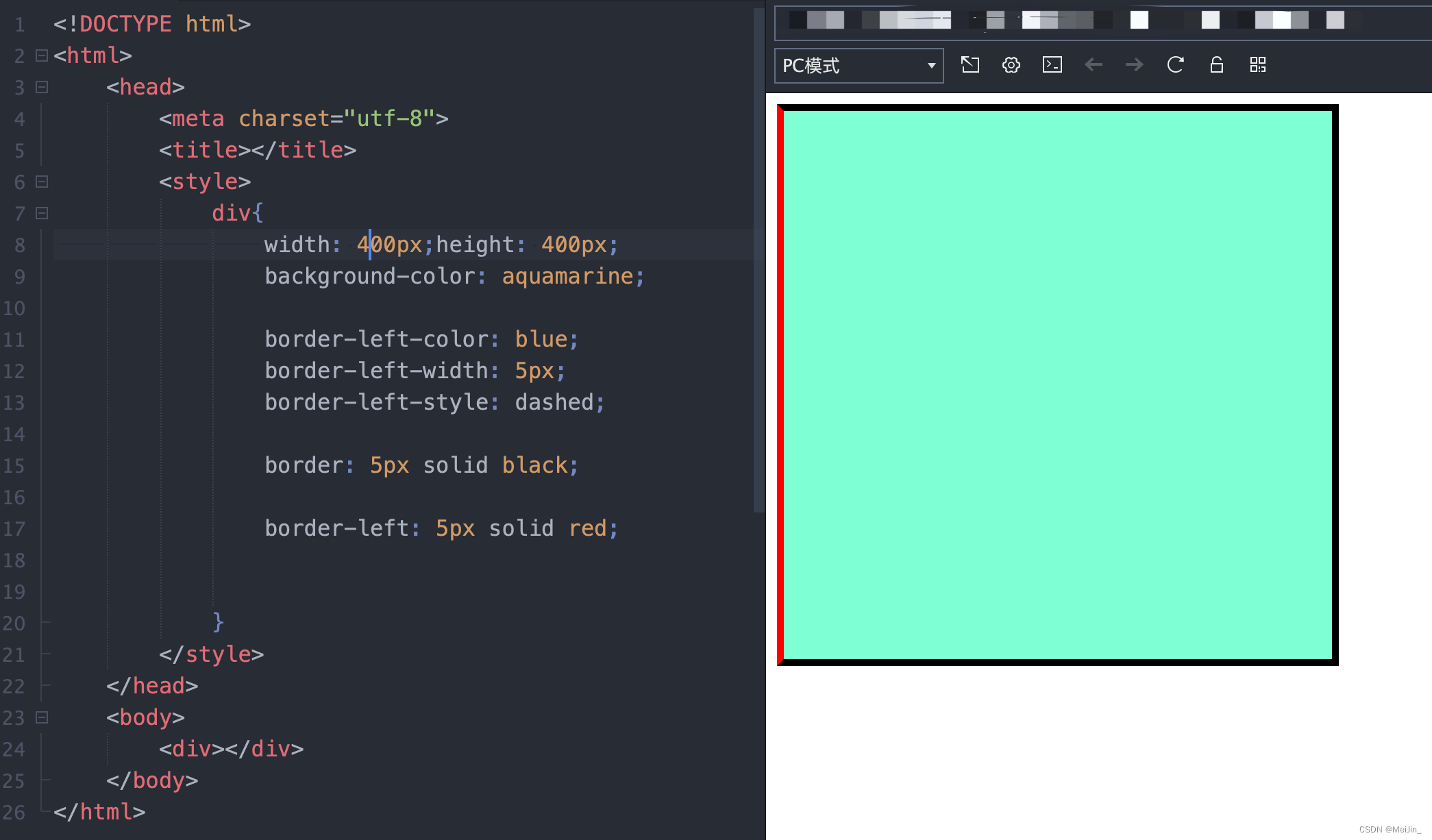Screen dimensions: 1432x840
Task: Go forward in the preview browser
Action: [x=1135, y=65]
